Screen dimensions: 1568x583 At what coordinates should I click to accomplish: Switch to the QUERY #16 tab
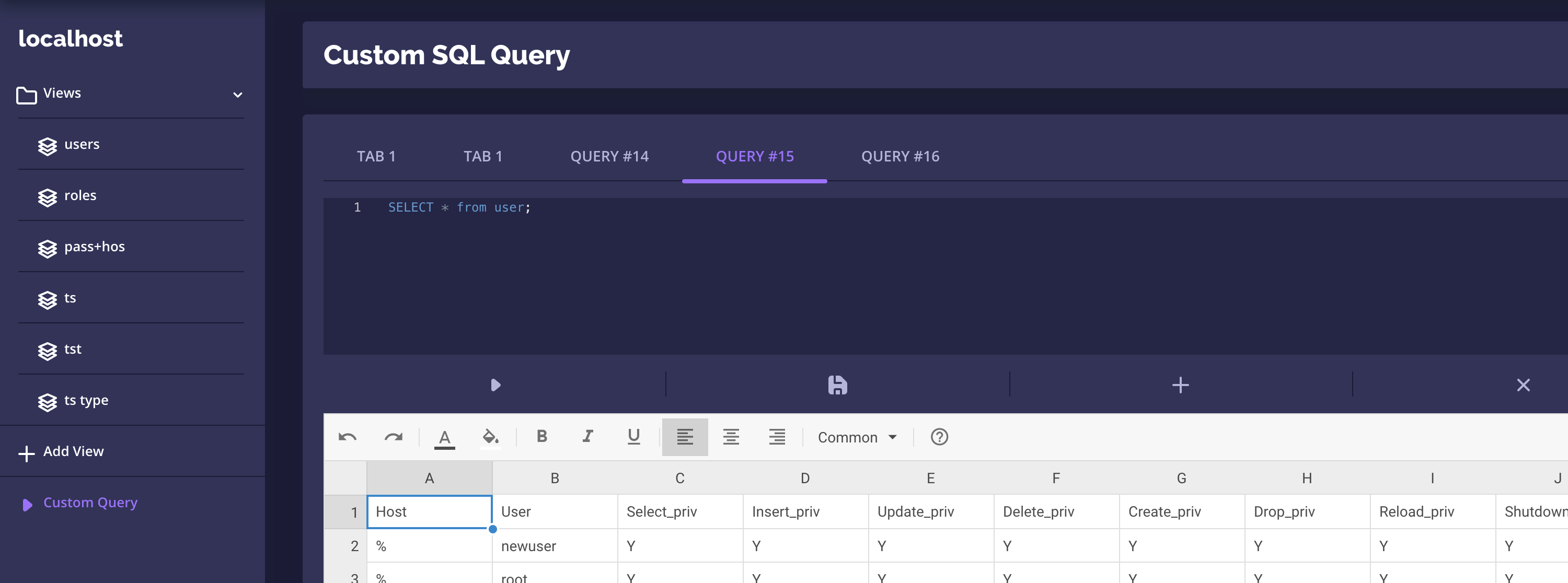900,156
